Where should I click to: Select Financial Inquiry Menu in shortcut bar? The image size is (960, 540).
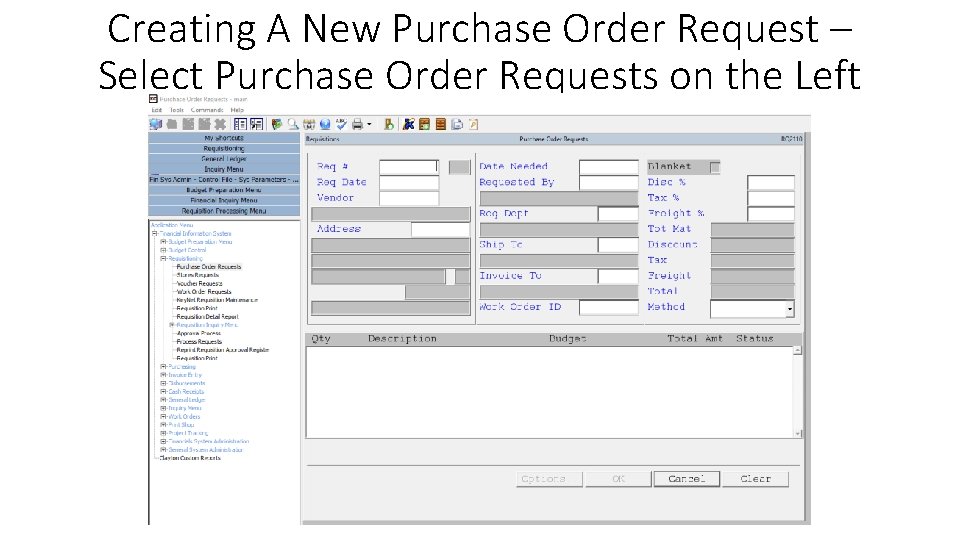tap(224, 201)
